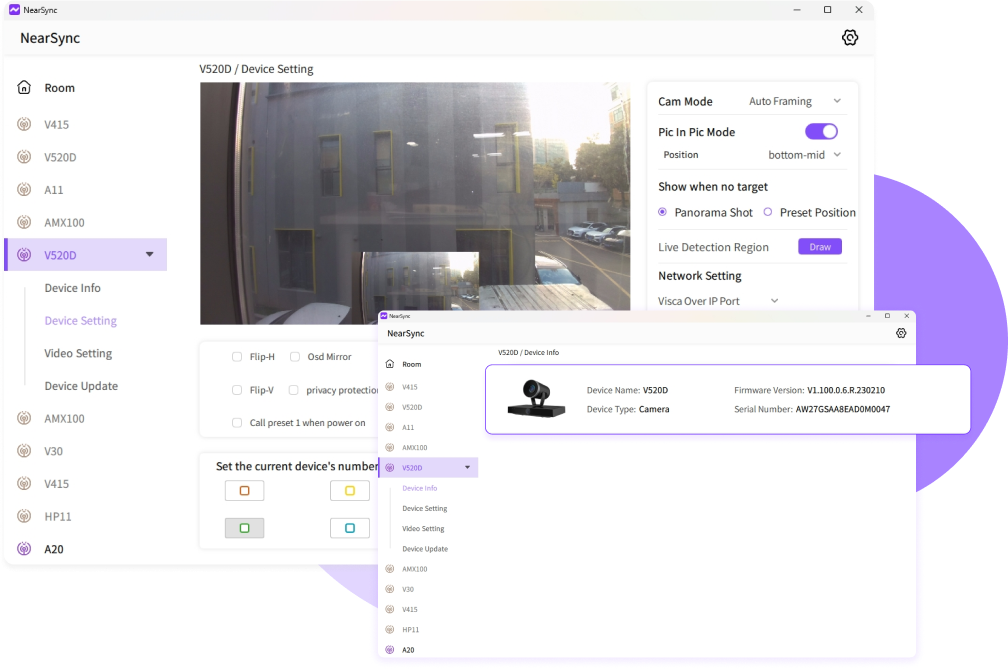
Task: Click the Room home icon in large window sidebar
Action: pos(24,87)
